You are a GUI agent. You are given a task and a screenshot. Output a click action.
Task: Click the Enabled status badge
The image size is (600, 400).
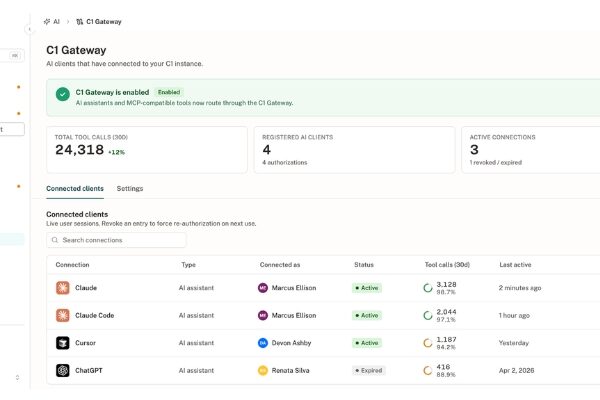tap(169, 92)
